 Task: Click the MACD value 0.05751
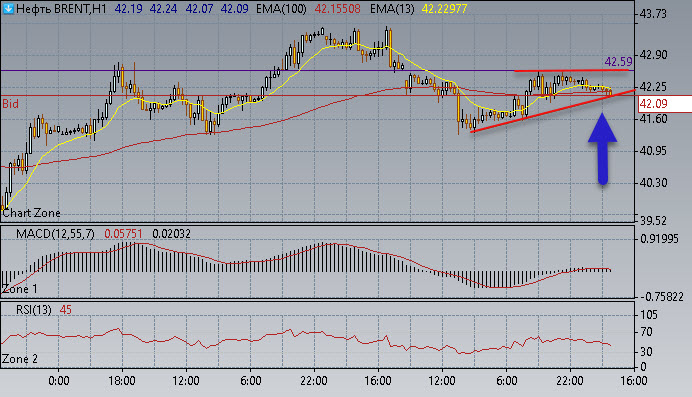pos(124,234)
